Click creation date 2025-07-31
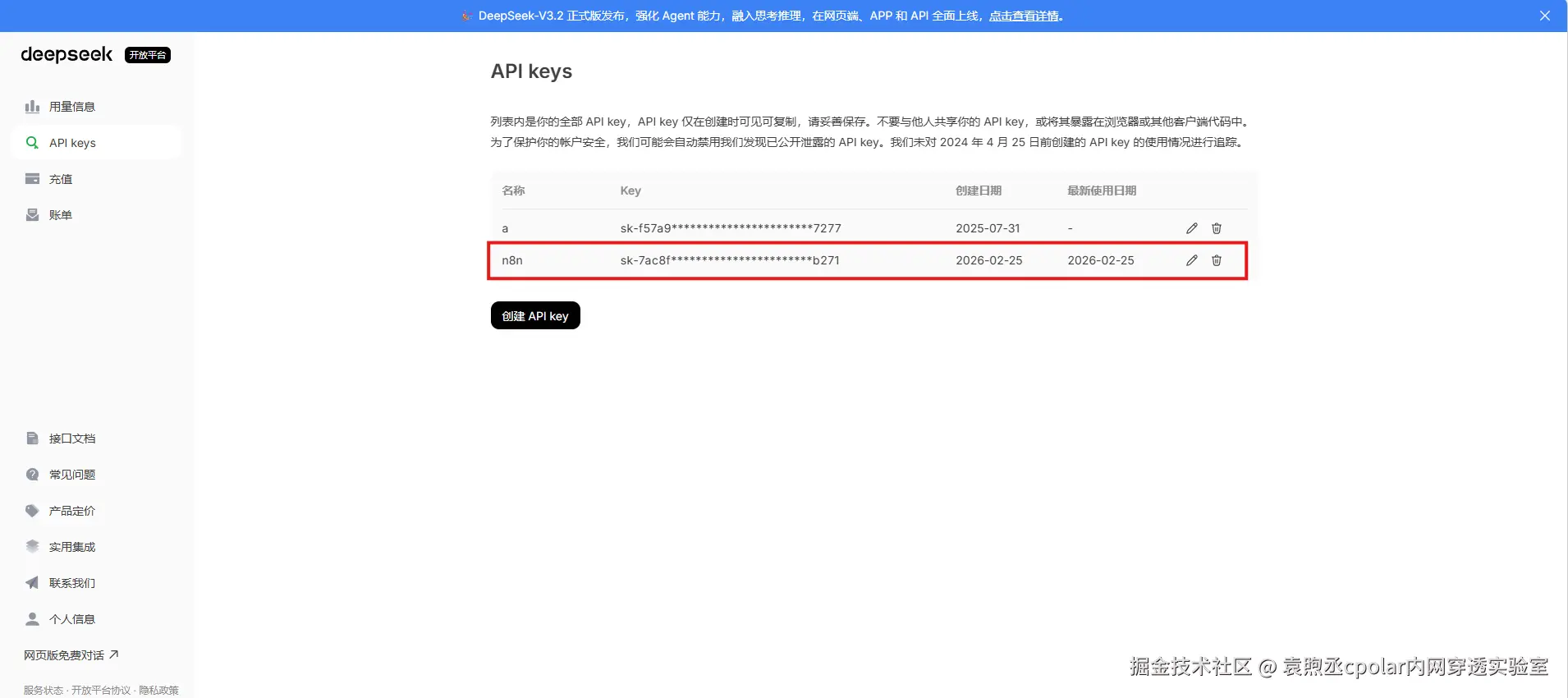 pos(988,228)
